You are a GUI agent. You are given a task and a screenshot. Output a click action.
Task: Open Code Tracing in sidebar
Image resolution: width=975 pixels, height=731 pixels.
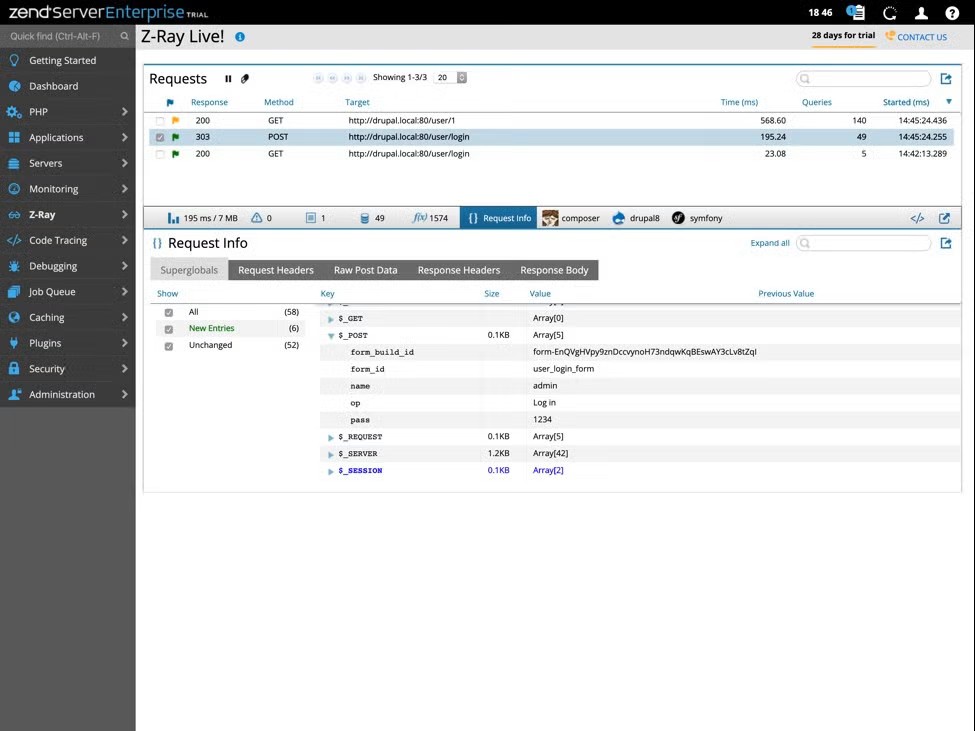pos(67,241)
